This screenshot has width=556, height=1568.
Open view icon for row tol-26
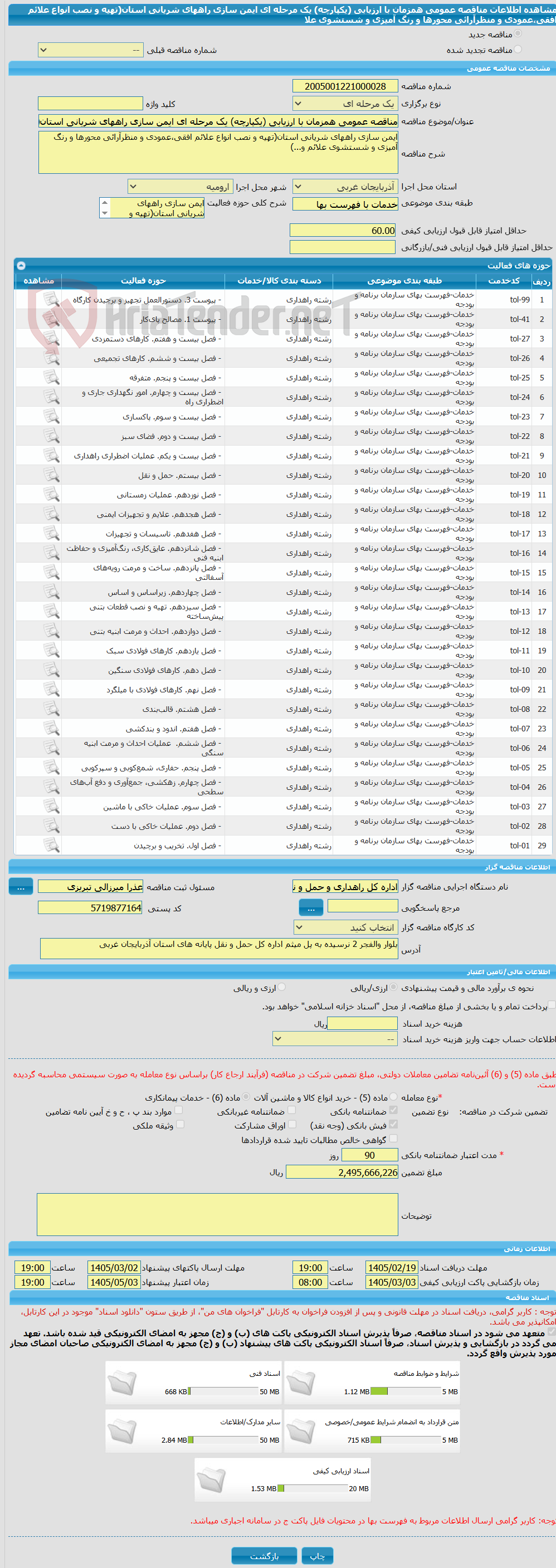click(51, 358)
